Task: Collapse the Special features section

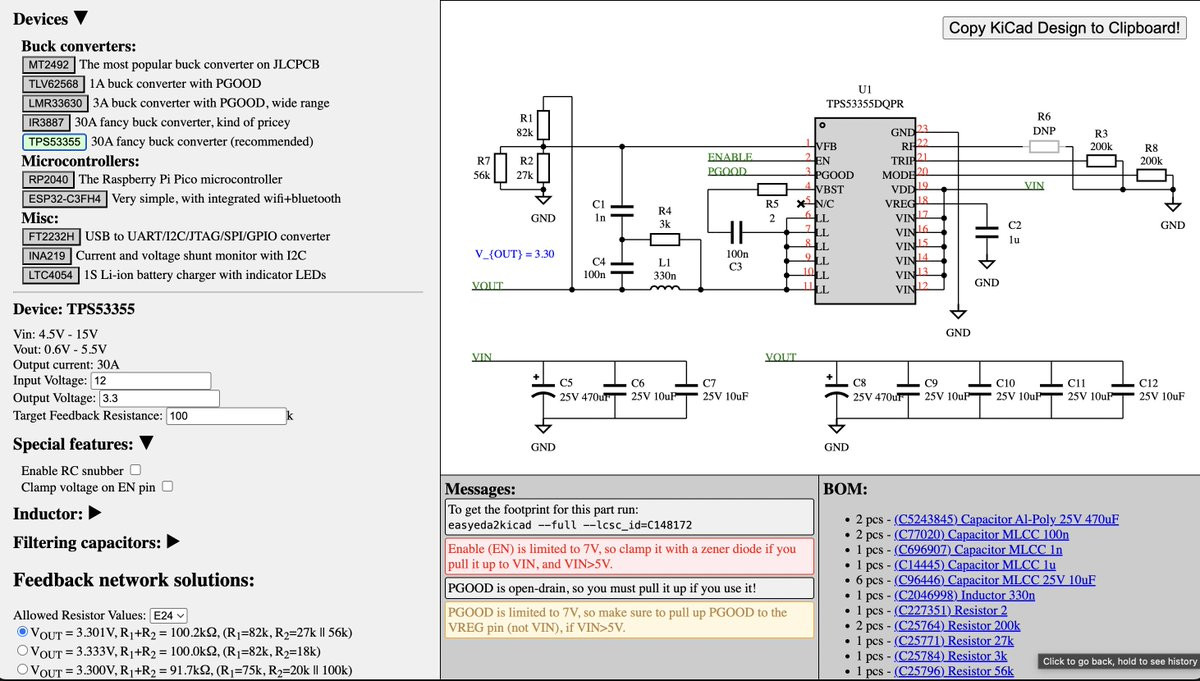Action: [x=146, y=443]
